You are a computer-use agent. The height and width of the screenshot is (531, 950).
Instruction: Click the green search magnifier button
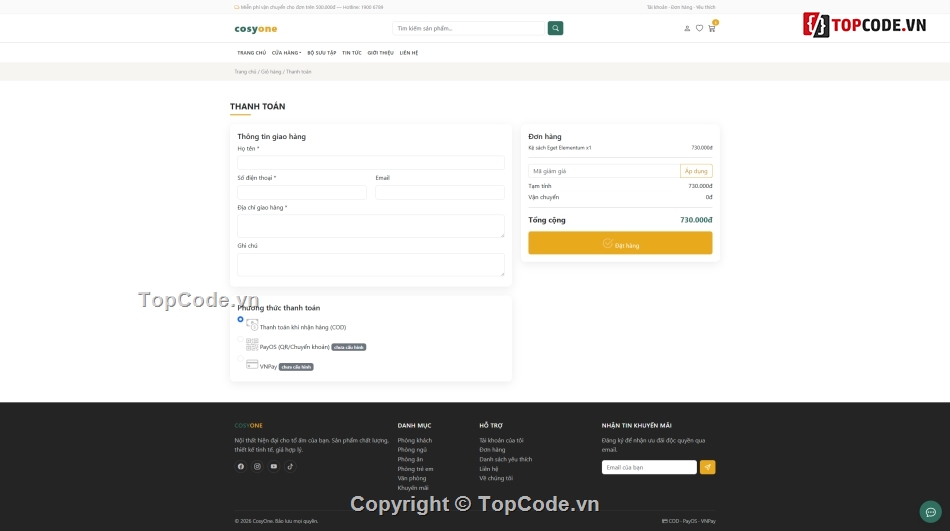point(555,28)
